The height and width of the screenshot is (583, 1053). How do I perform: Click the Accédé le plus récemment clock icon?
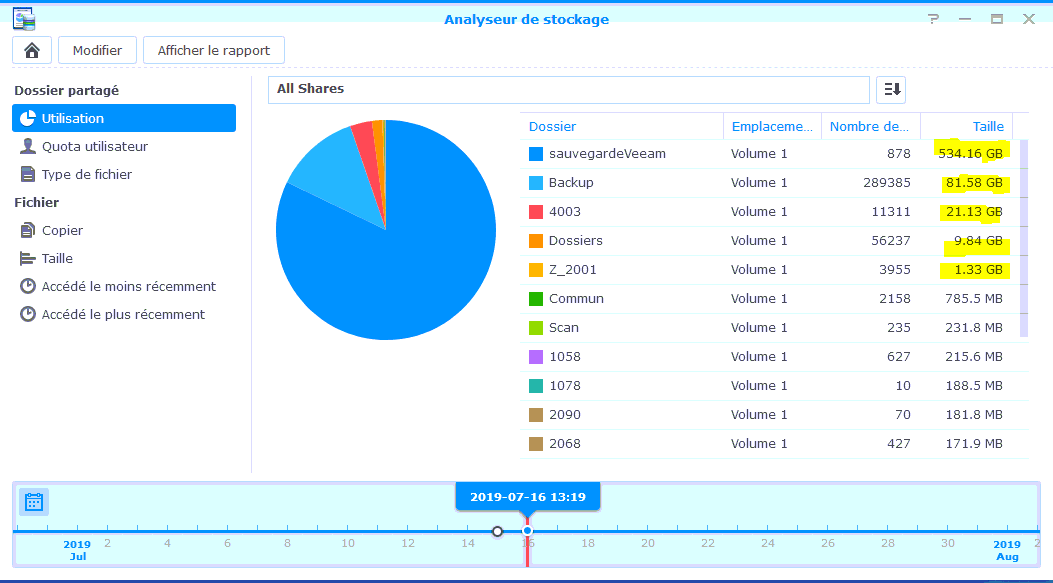pyautogui.click(x=28, y=314)
